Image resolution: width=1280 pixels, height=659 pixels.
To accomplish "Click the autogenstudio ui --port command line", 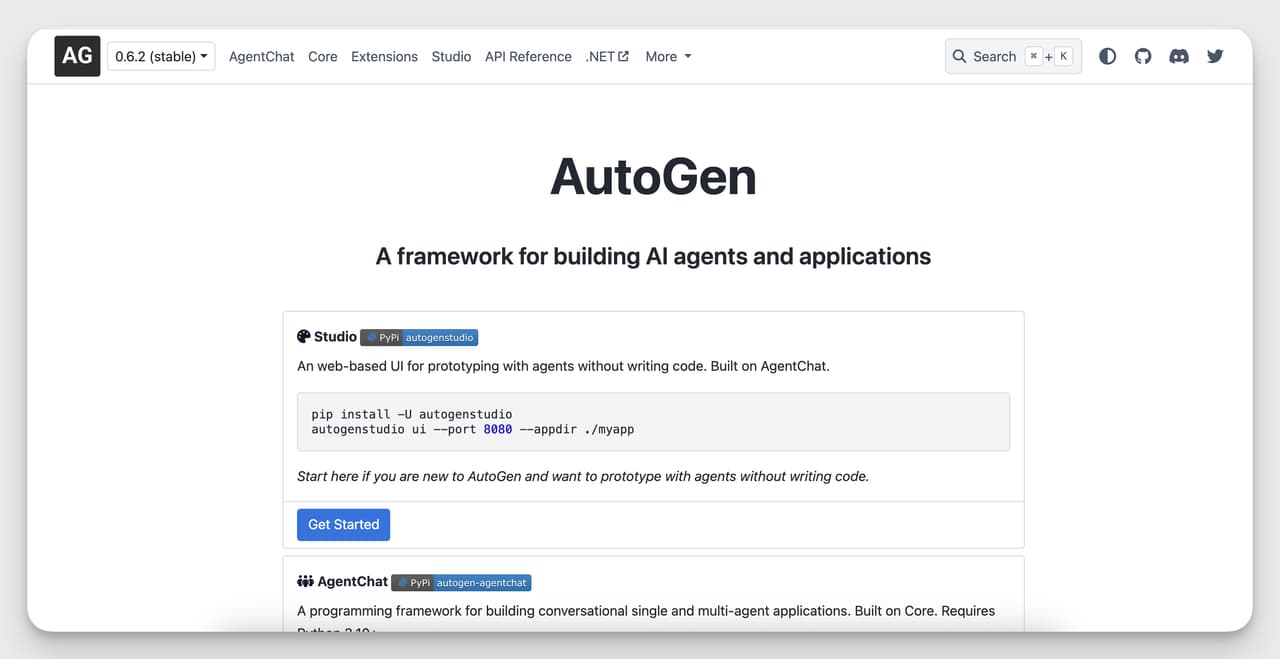I will [473, 429].
